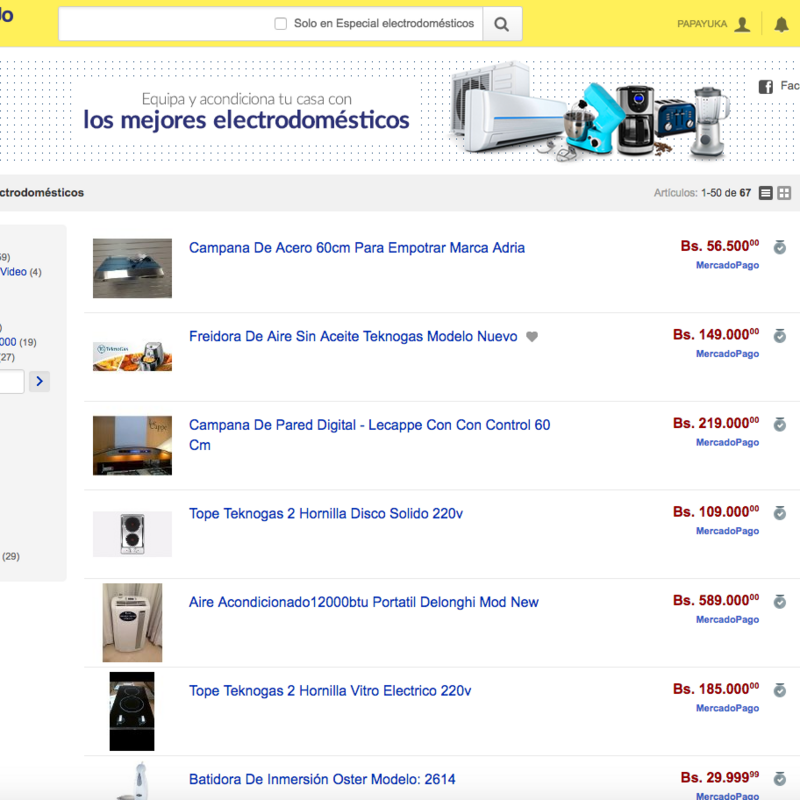Switch to list view layout
The image size is (800, 800).
[x=766, y=193]
